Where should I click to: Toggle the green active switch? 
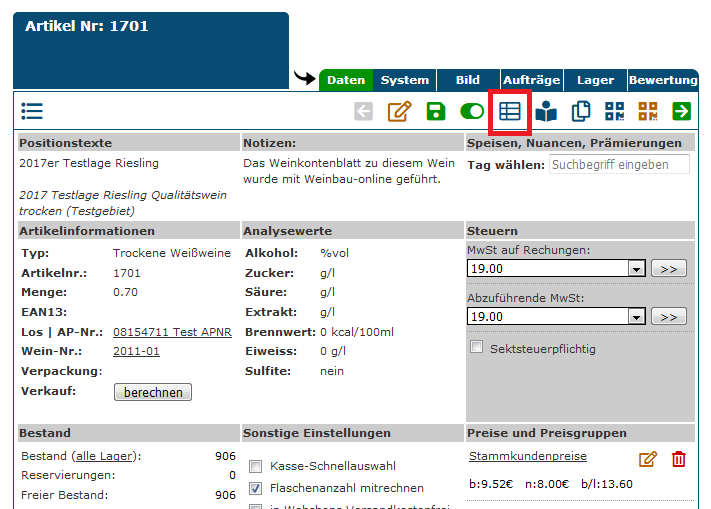point(472,111)
